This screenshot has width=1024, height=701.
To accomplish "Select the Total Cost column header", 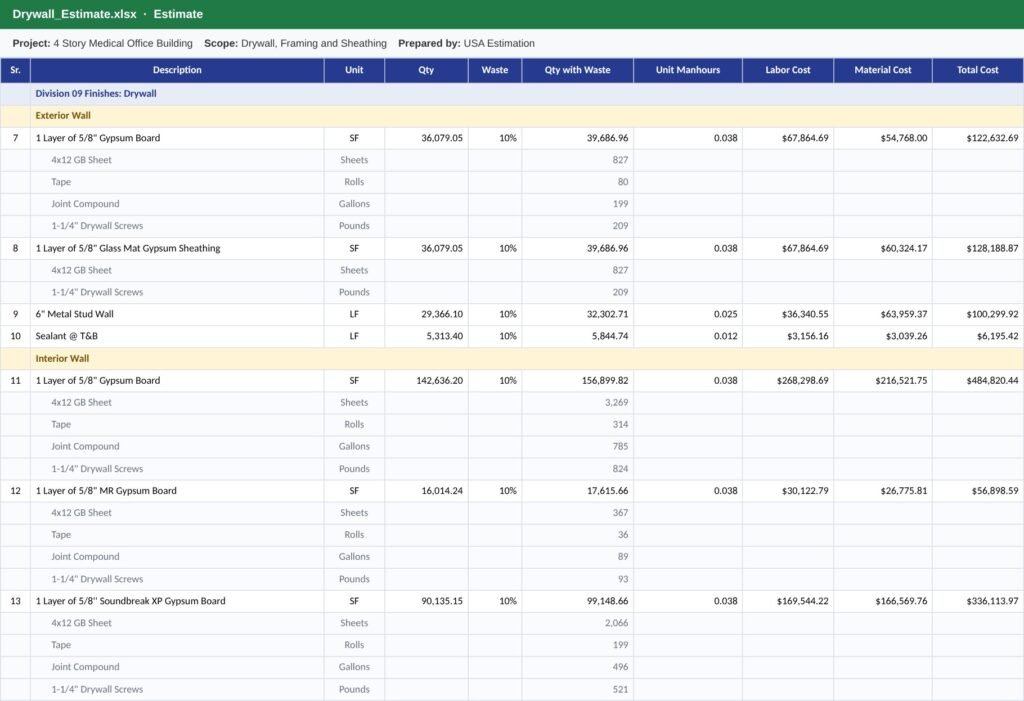I will coord(978,70).
